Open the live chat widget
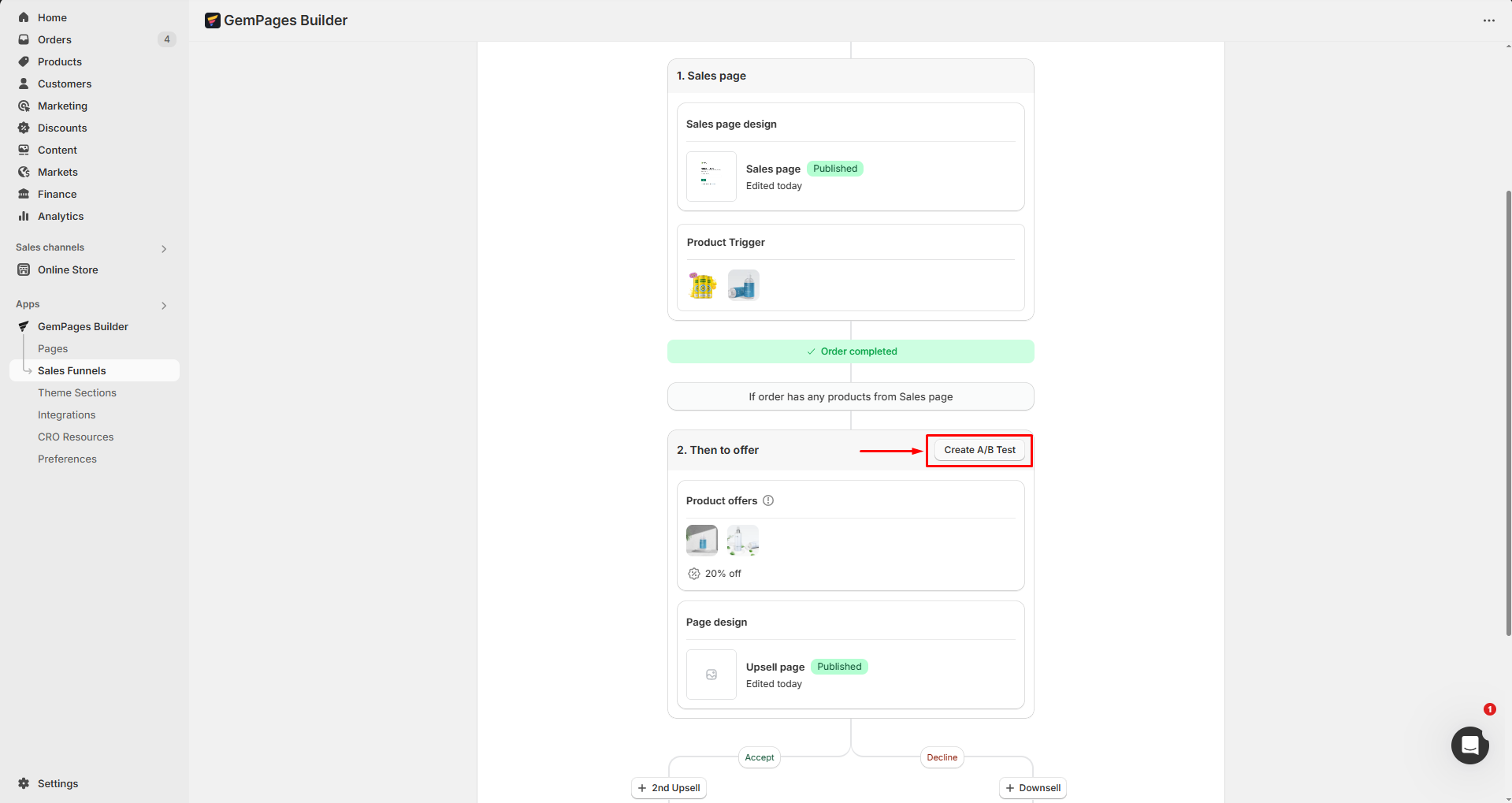Image resolution: width=1512 pixels, height=803 pixels. (1469, 745)
